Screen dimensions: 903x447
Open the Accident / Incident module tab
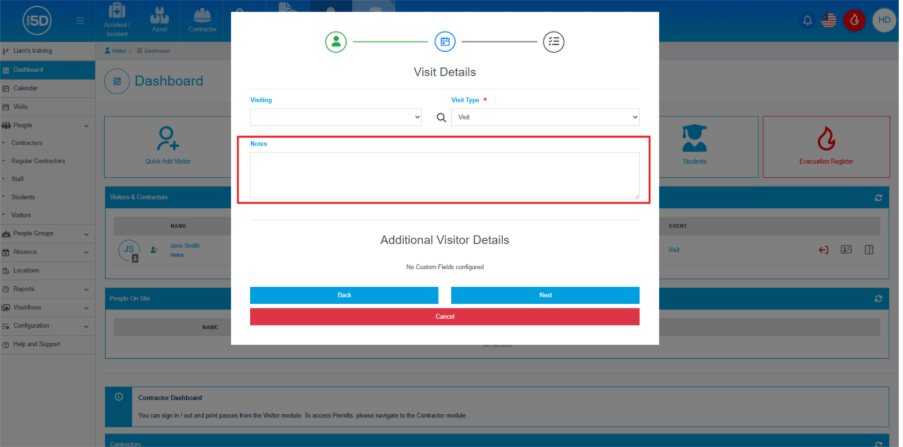tap(116, 17)
